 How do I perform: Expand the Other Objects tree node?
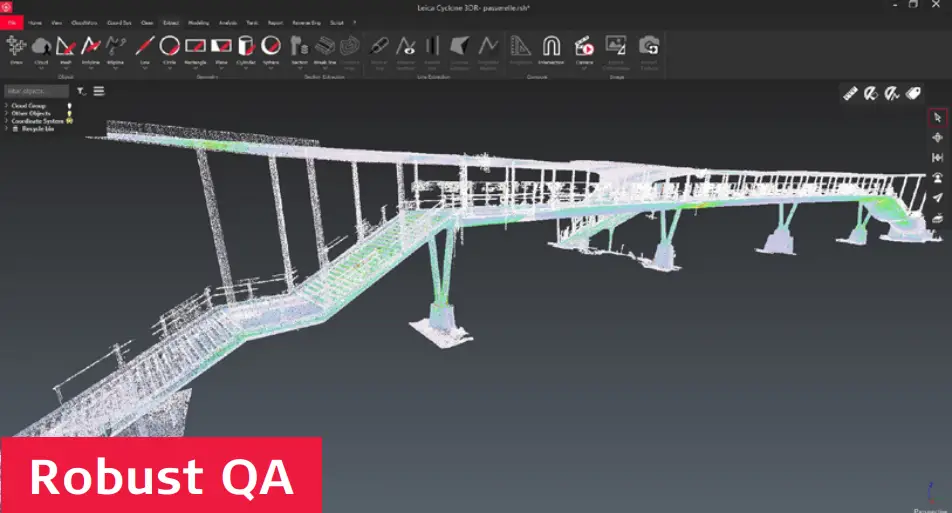tap(6, 114)
